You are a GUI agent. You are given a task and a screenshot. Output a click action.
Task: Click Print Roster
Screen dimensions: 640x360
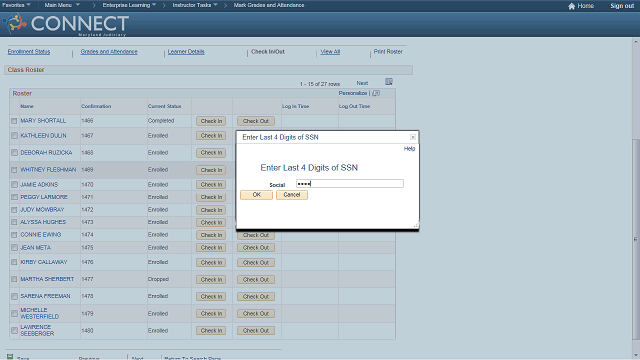point(388,52)
